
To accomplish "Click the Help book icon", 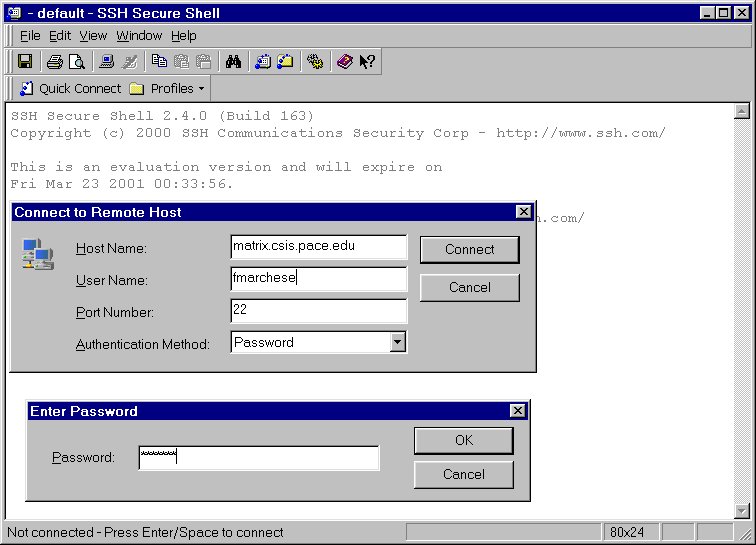I will click(344, 61).
